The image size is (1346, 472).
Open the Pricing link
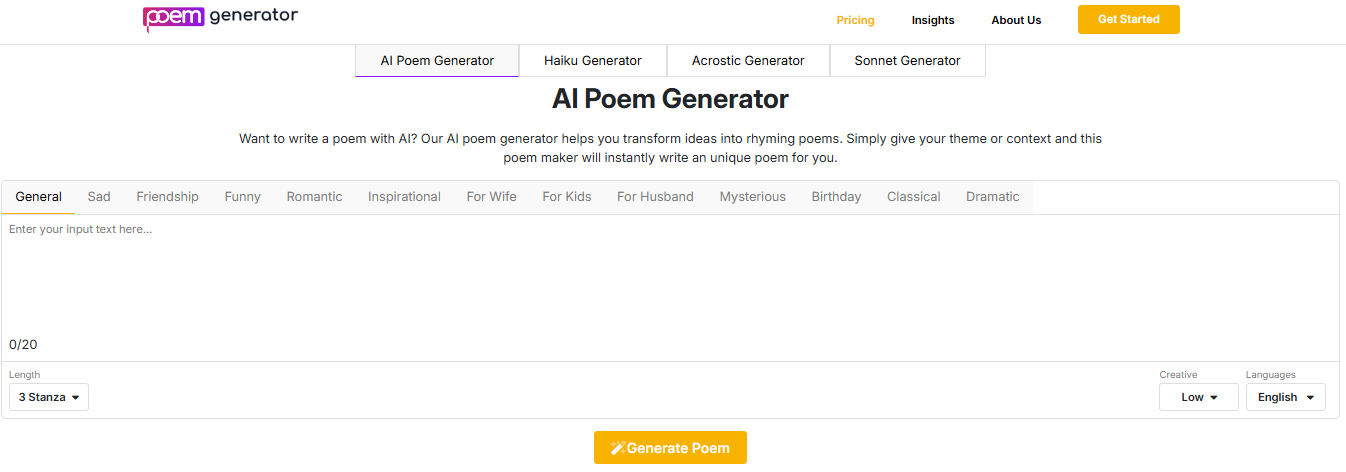[855, 20]
